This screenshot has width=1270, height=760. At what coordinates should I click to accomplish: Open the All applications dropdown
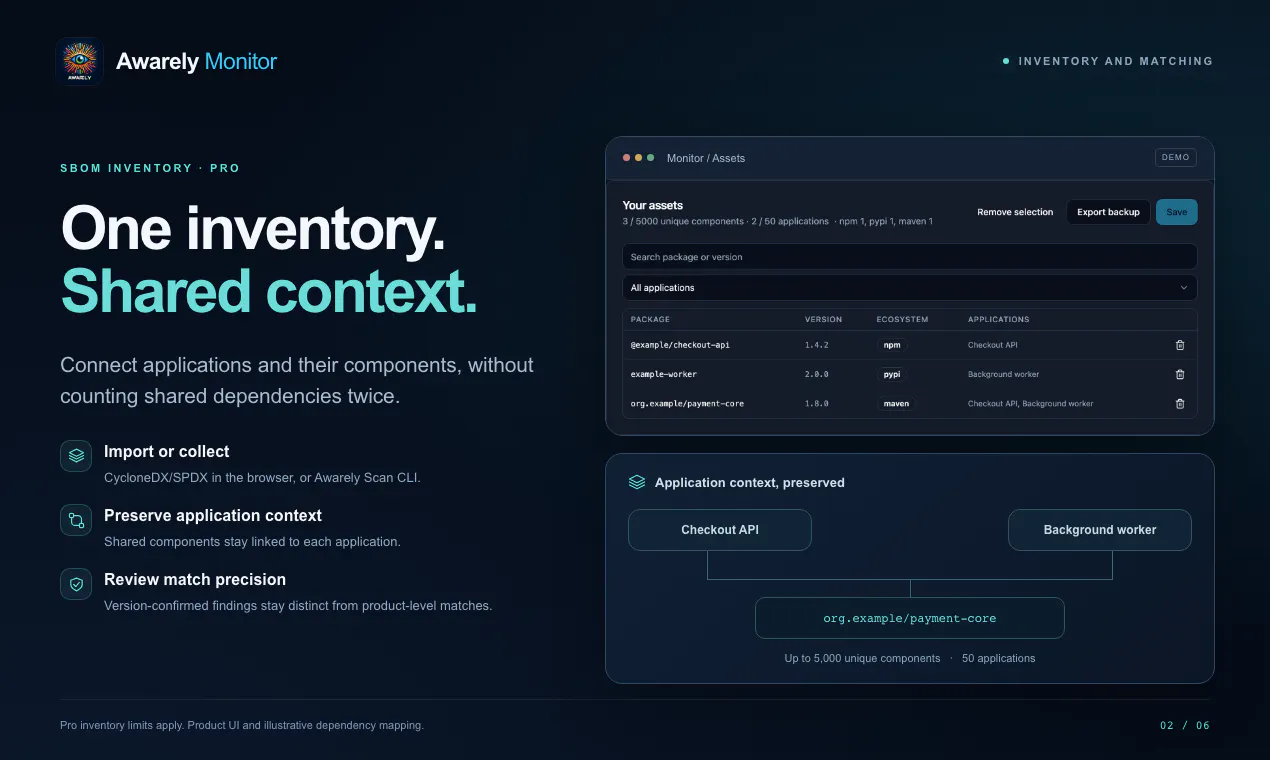point(909,288)
